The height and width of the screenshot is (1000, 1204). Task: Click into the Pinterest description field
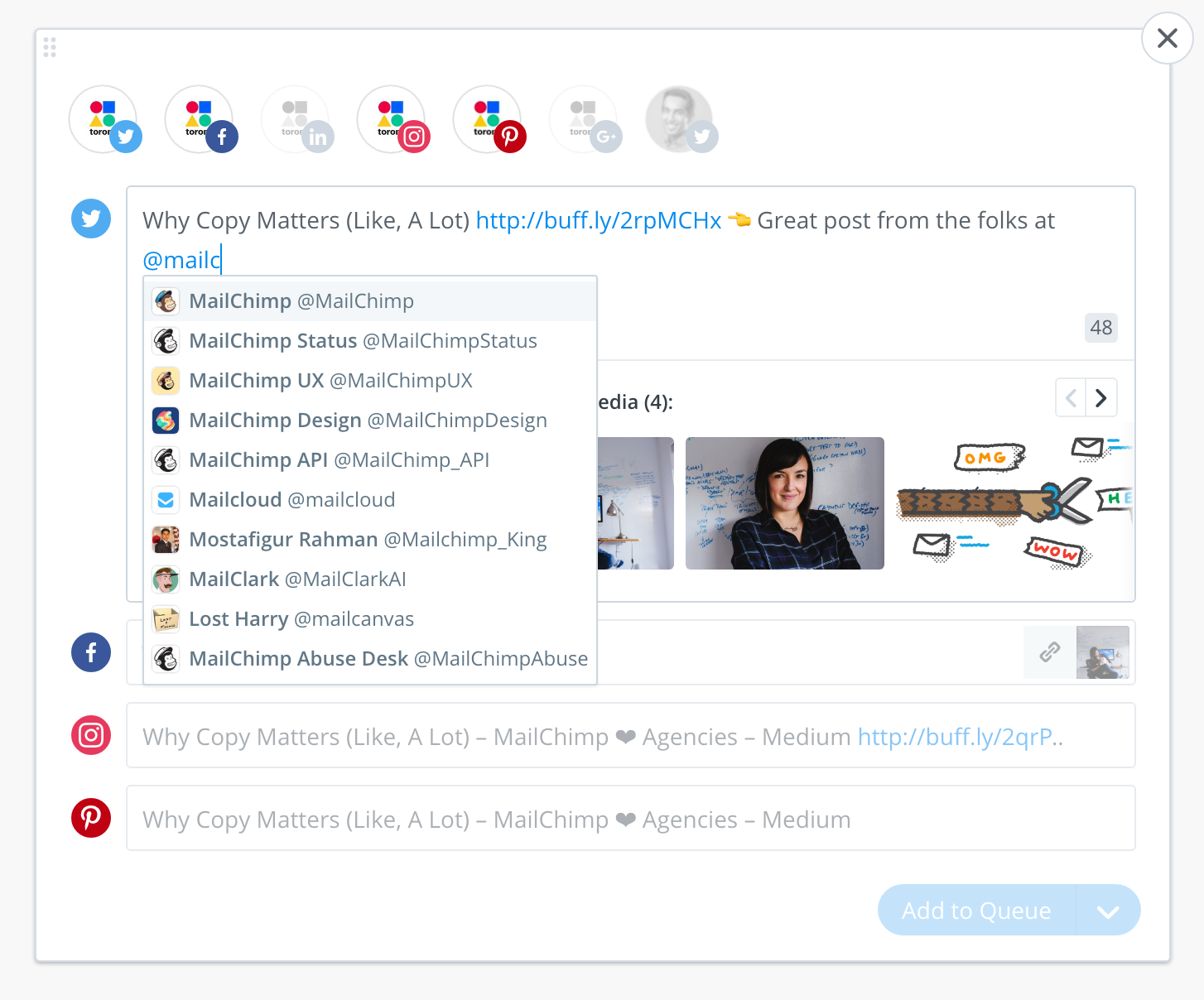tap(631, 818)
